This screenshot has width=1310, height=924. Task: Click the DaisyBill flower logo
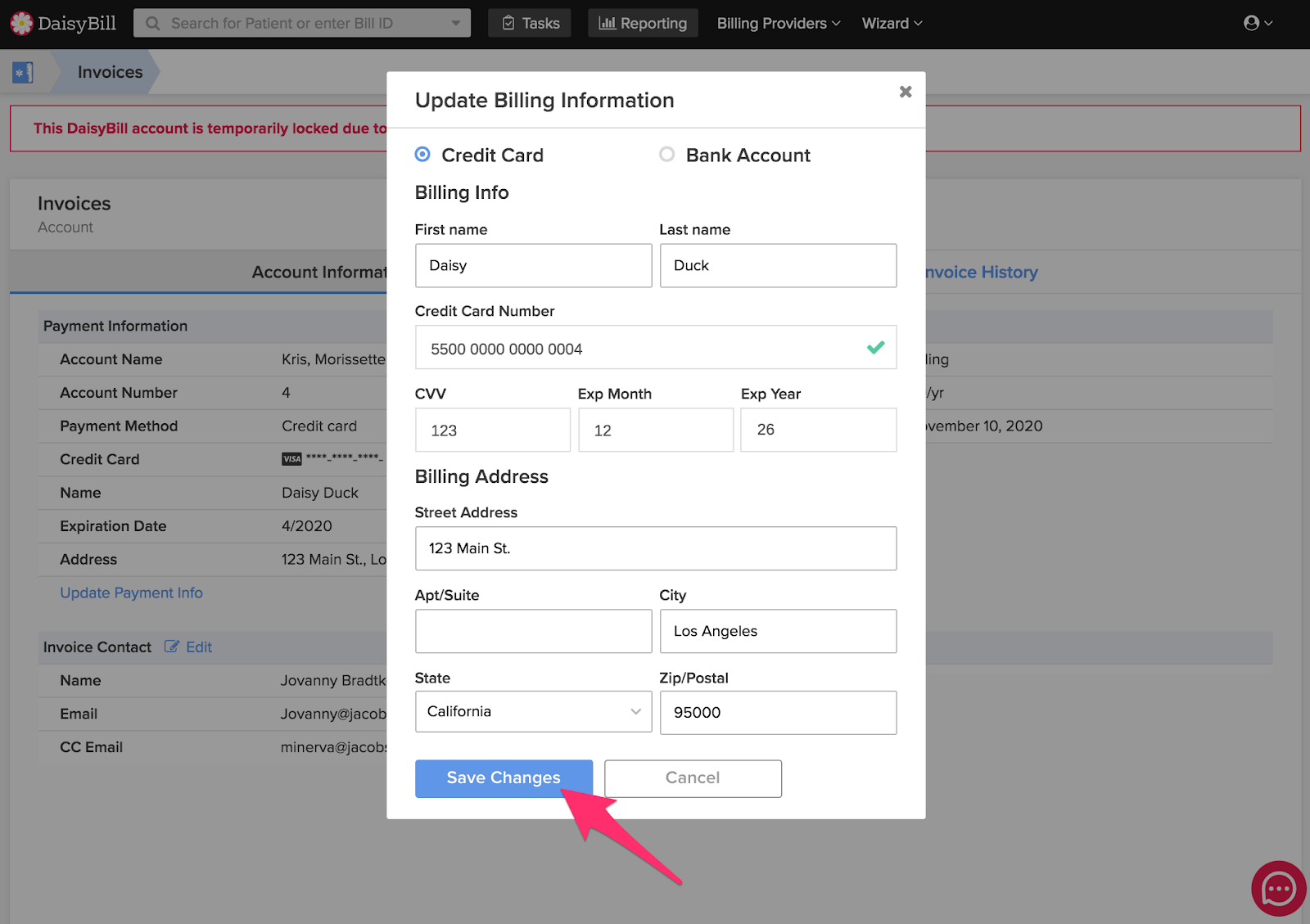(x=21, y=23)
